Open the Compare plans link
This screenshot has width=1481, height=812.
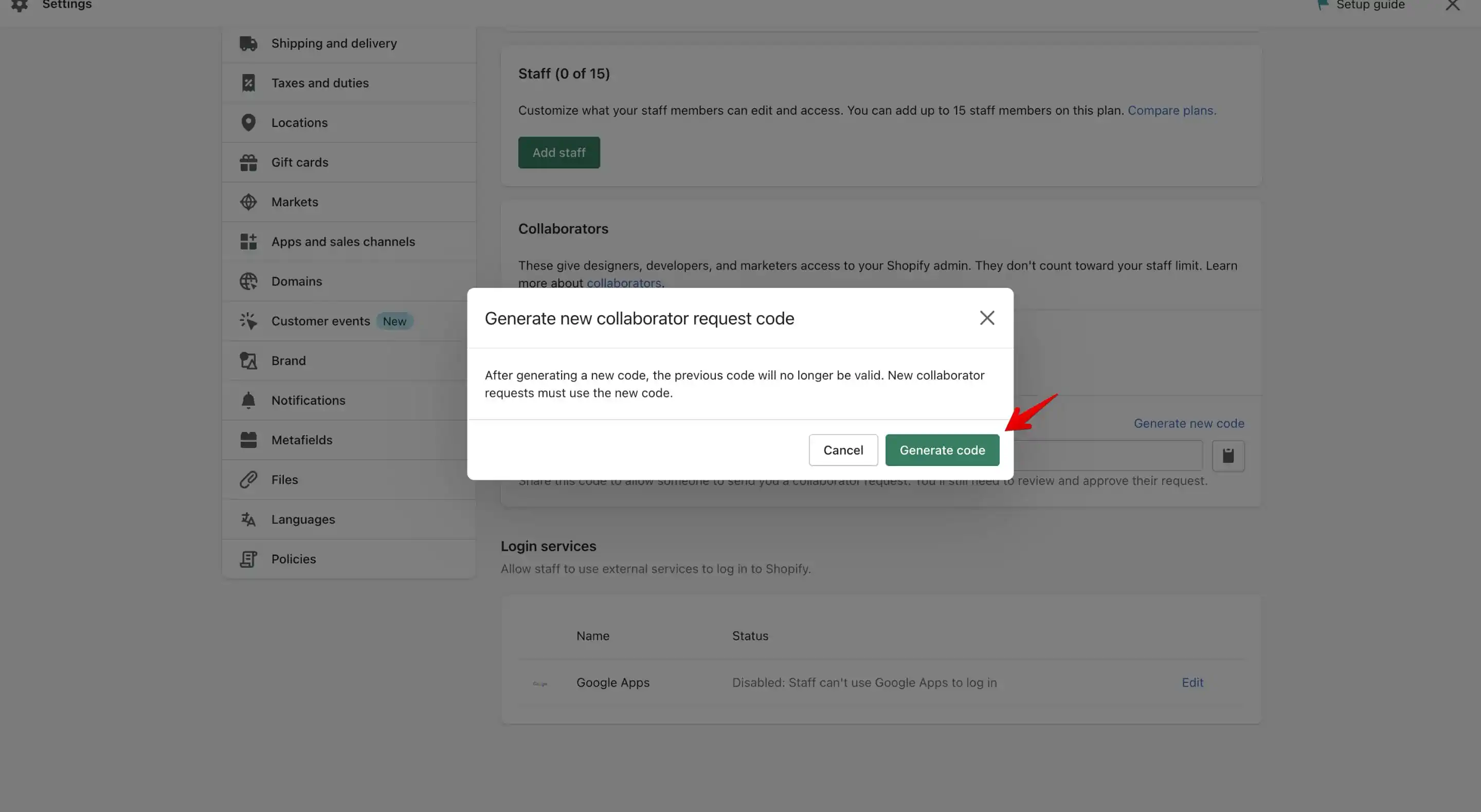(x=1172, y=111)
